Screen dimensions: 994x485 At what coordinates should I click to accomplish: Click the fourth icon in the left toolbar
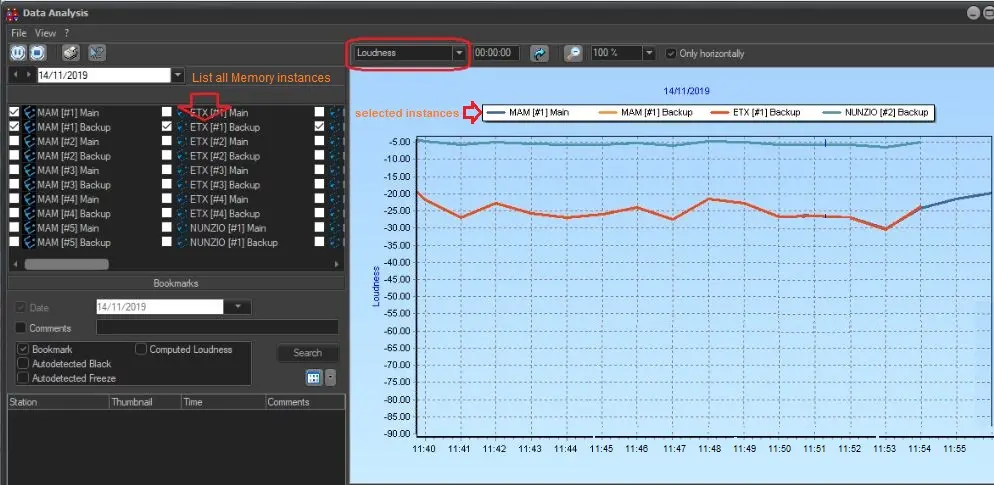96,53
